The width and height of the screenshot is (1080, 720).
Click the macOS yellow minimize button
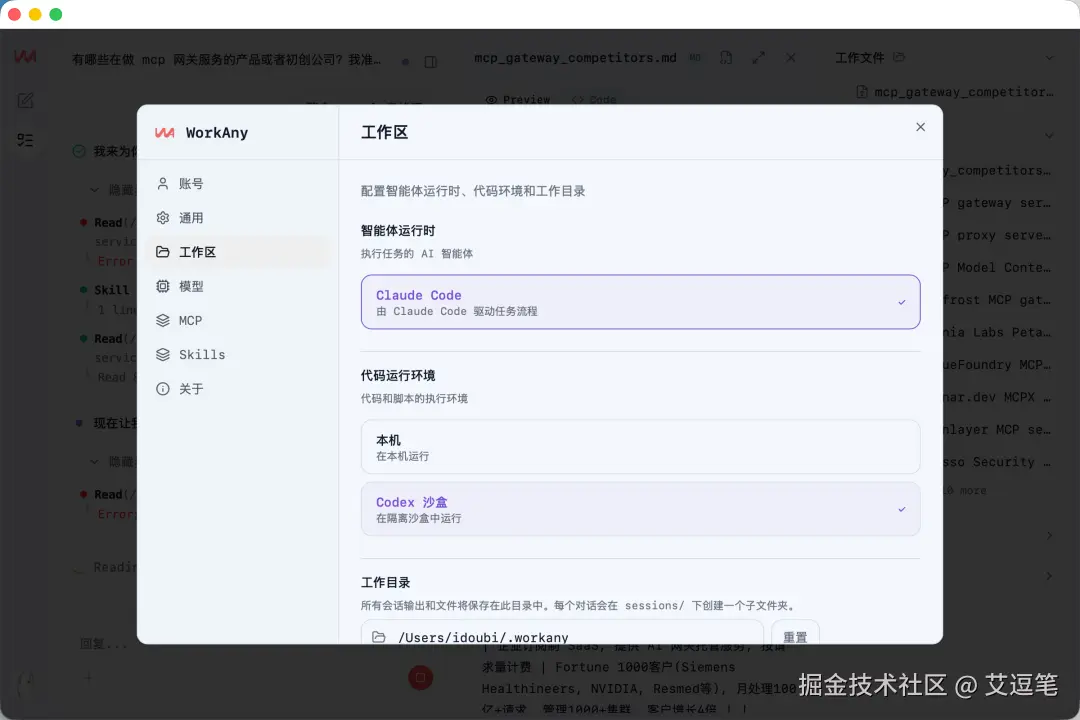35,14
